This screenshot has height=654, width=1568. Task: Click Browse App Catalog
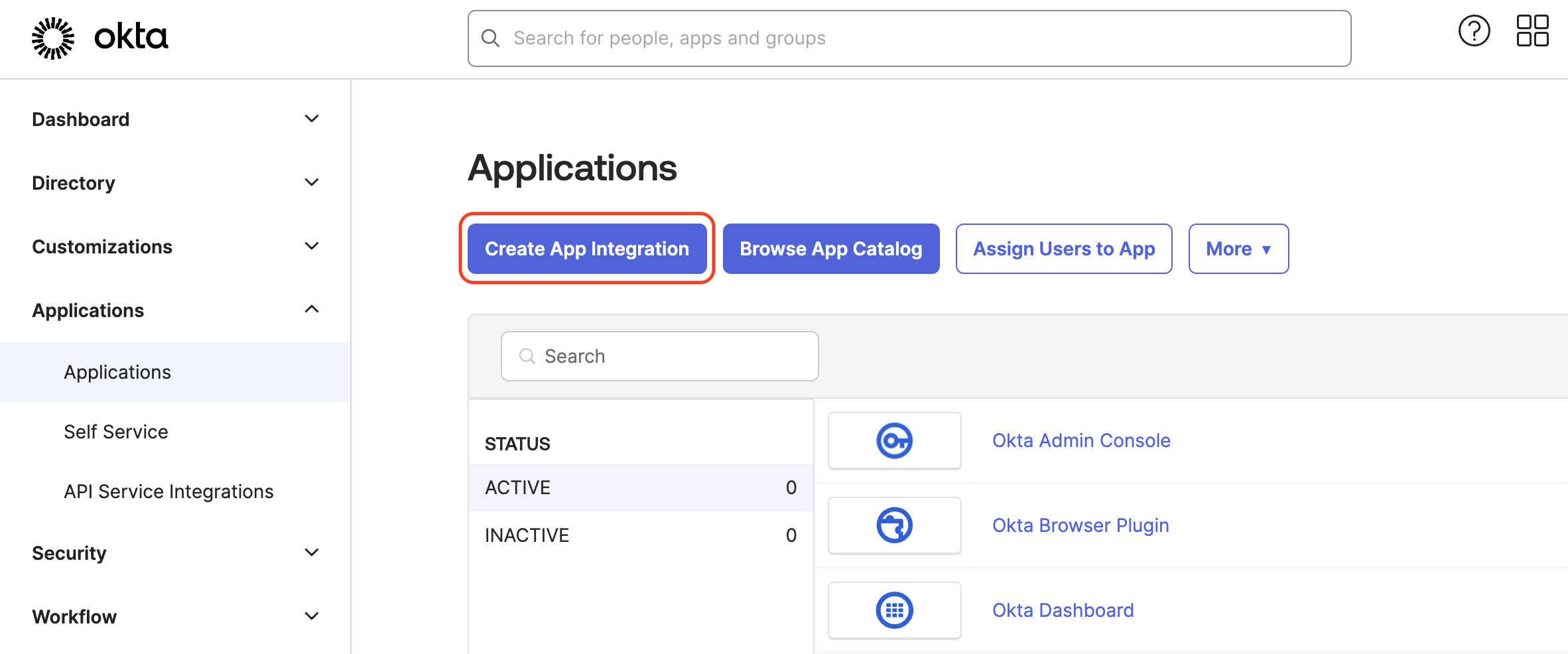[x=830, y=249]
